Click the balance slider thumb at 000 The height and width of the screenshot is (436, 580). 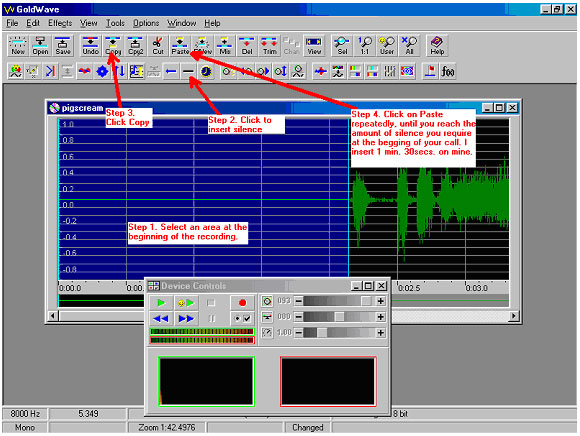[x=339, y=317]
